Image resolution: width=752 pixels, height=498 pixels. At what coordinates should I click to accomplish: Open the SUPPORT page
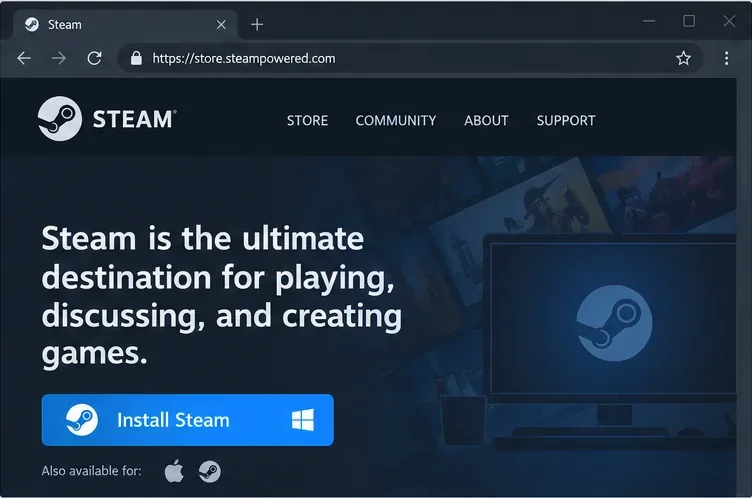click(566, 120)
